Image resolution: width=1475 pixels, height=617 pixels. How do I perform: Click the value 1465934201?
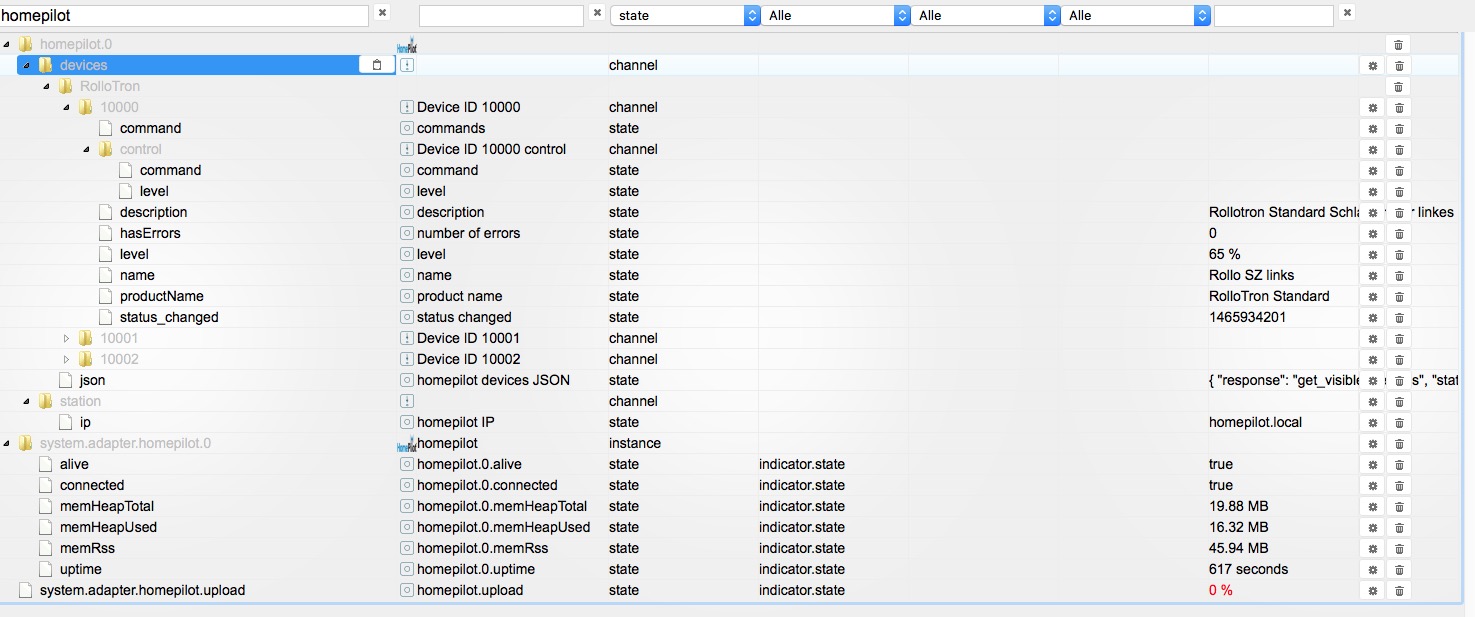click(x=1247, y=317)
